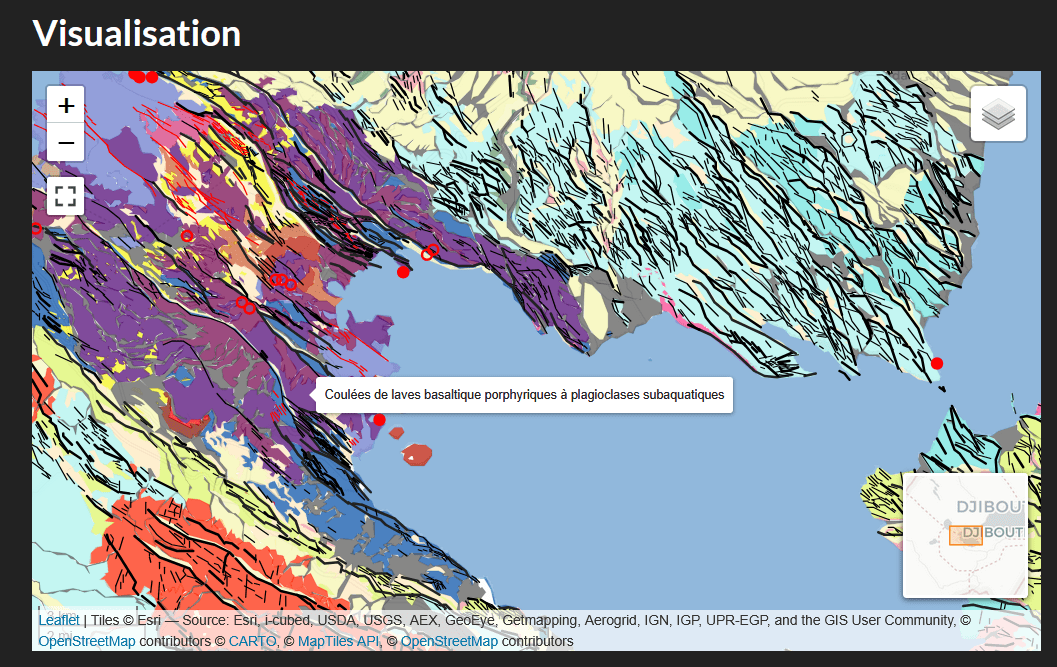
Task: Select the lone hollow red circle below fullscreen button
Action: (187, 236)
